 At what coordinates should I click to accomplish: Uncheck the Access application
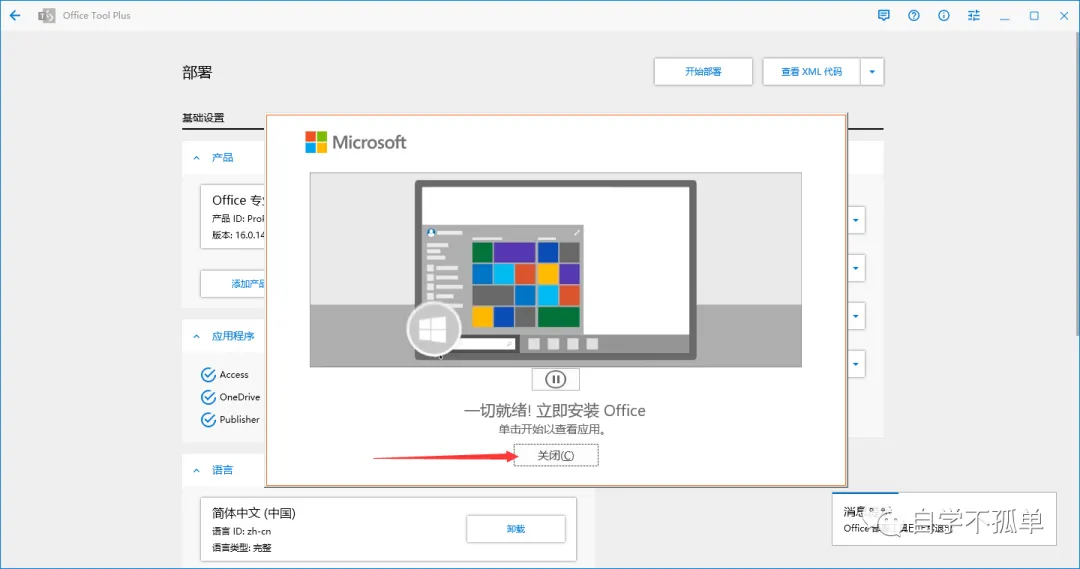(208, 375)
